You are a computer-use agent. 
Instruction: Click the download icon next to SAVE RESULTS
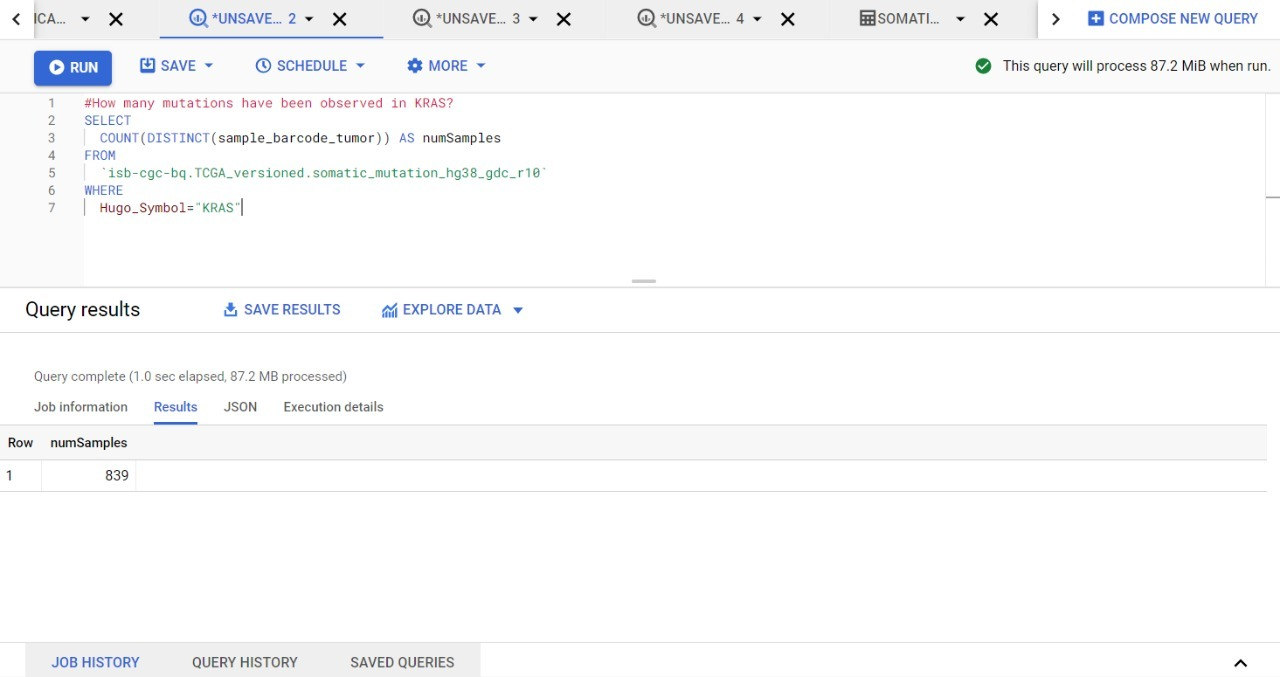tap(230, 309)
